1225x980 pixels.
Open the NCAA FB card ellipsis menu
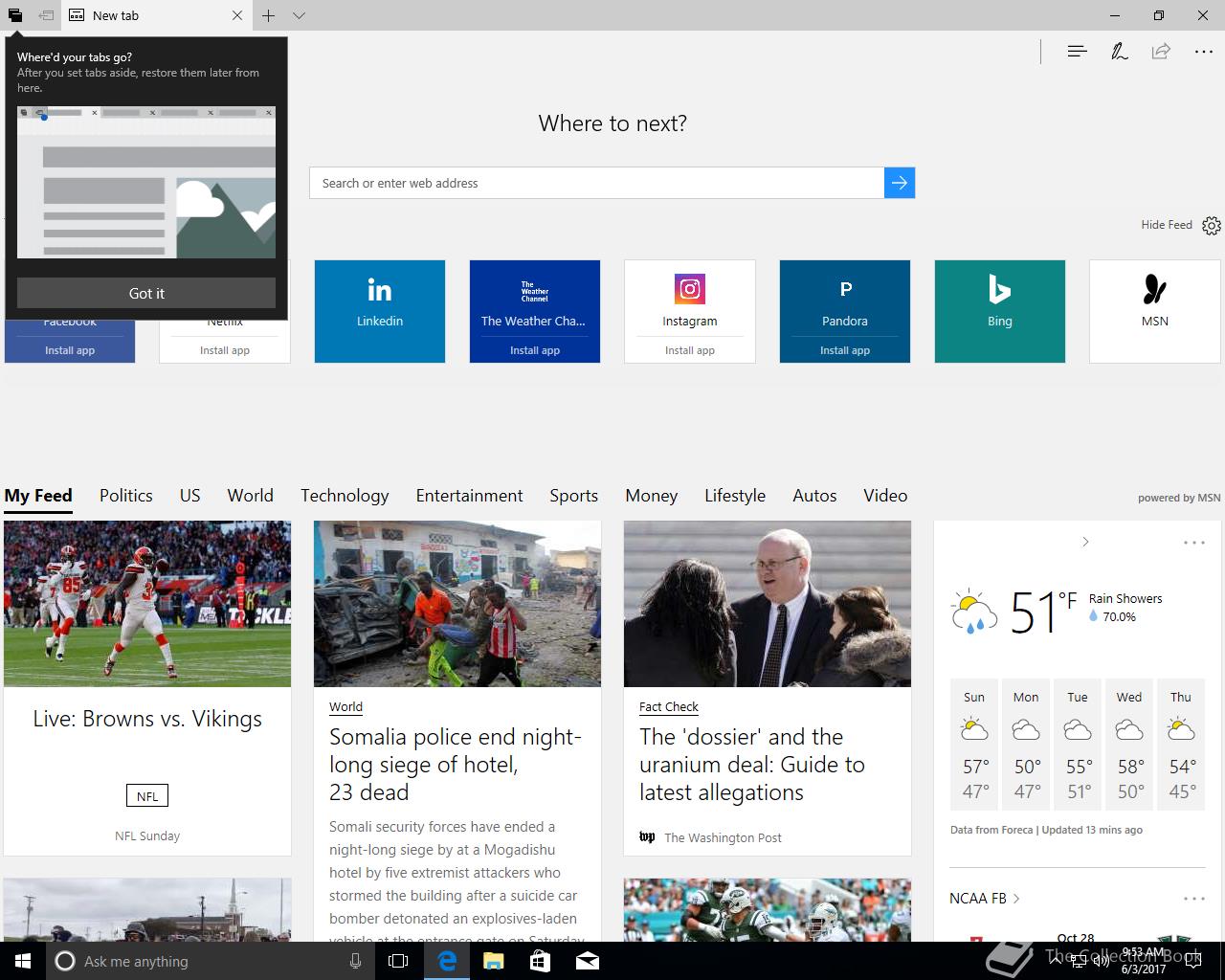[x=1194, y=899]
